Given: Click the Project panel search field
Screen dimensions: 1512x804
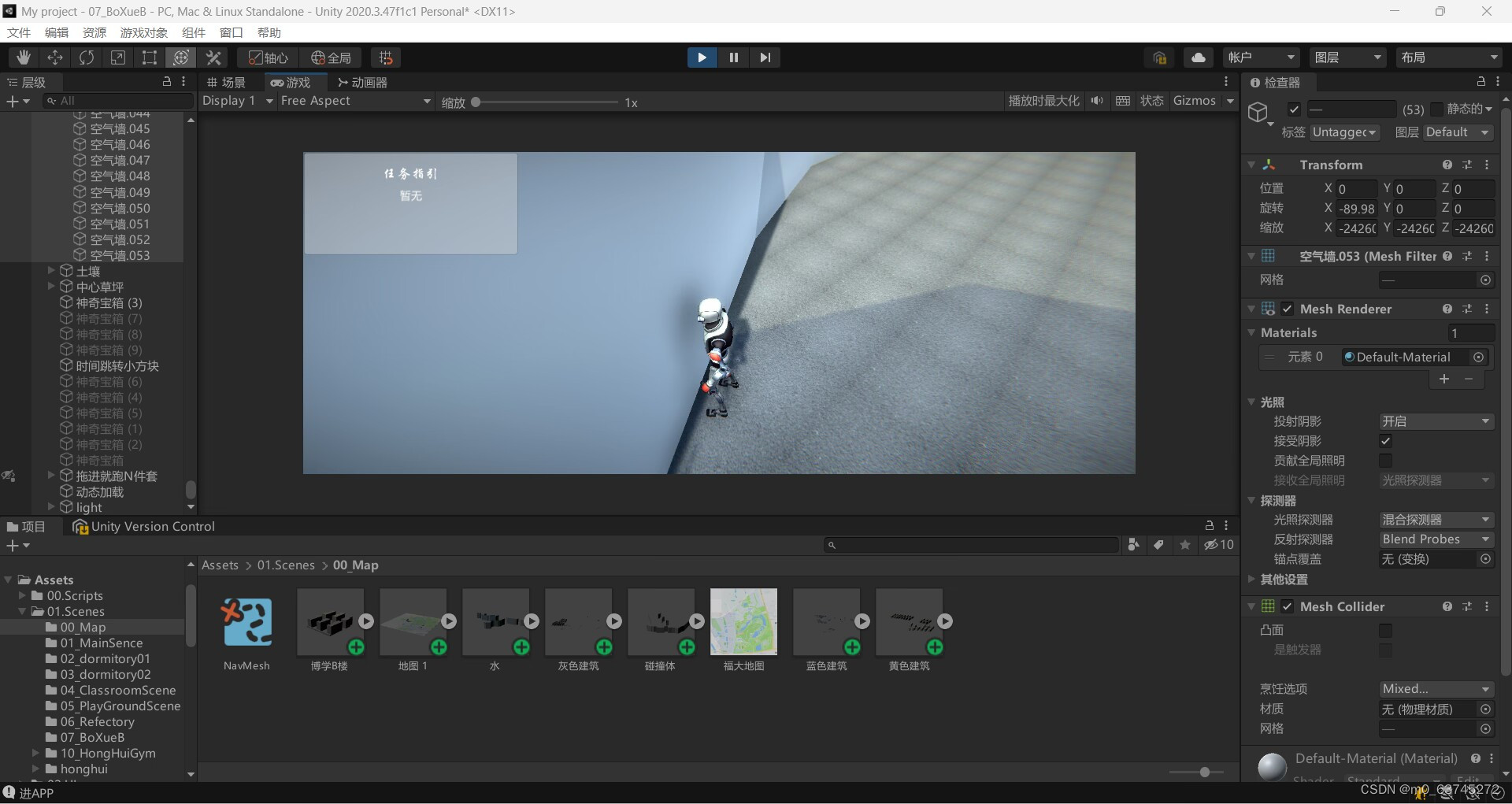Looking at the screenshot, I should (972, 545).
